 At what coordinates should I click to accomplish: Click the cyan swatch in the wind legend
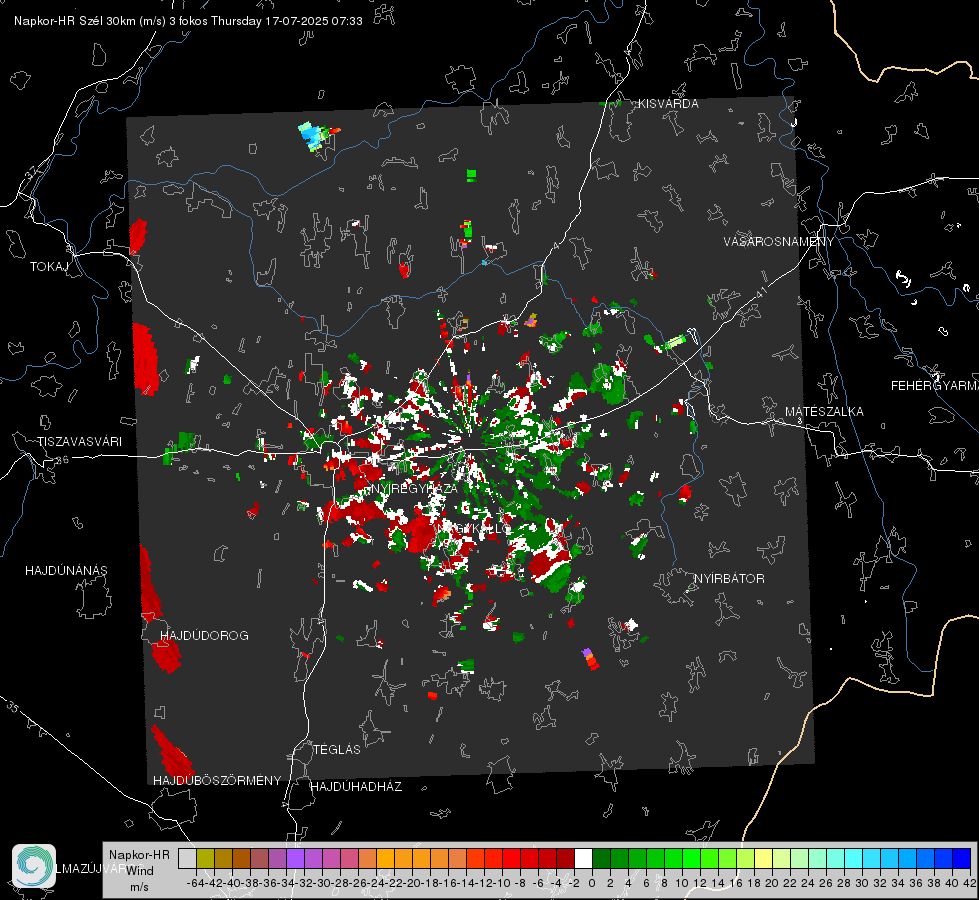tap(854, 858)
